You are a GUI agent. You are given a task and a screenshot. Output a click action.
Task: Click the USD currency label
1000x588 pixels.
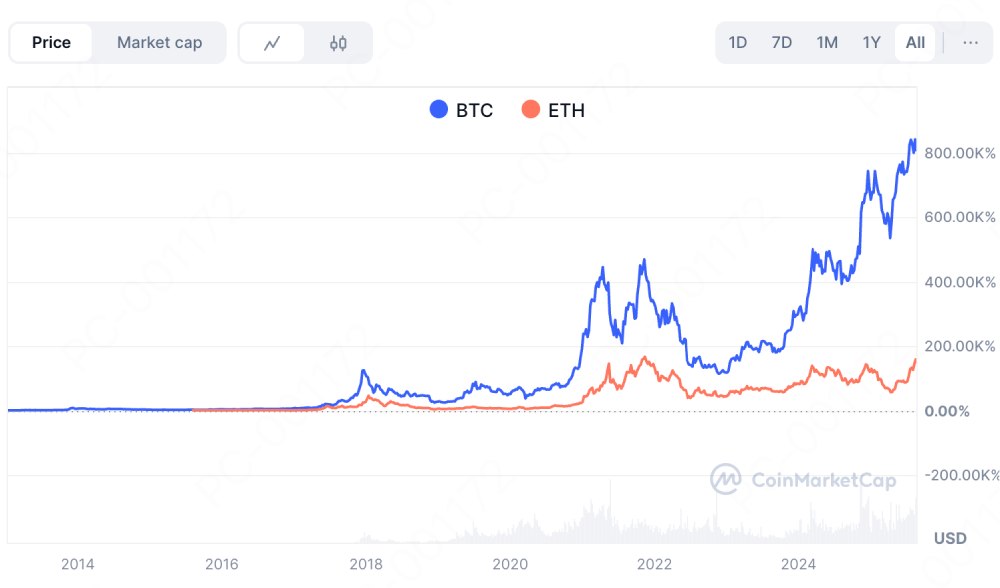click(950, 539)
